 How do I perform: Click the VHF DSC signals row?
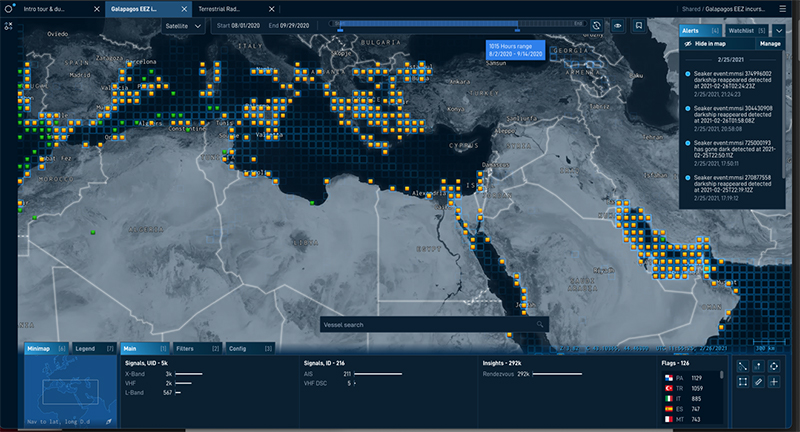click(330, 383)
